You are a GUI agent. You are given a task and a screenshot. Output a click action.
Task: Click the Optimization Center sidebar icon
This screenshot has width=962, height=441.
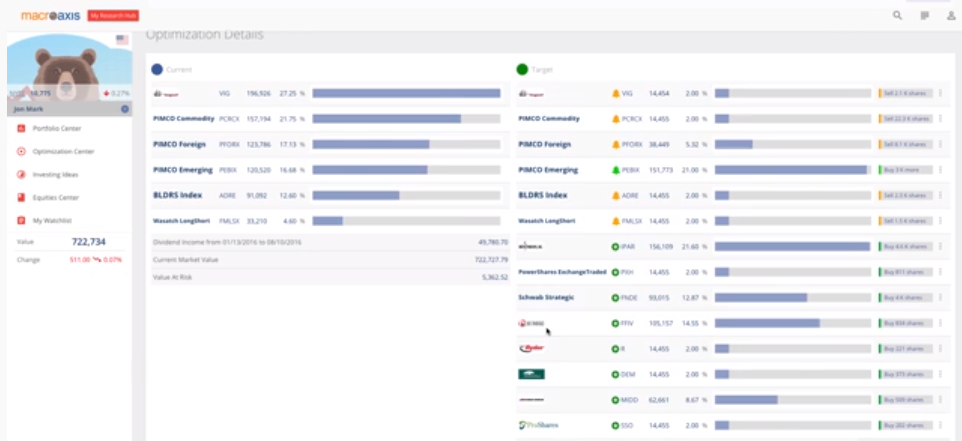[x=21, y=151]
